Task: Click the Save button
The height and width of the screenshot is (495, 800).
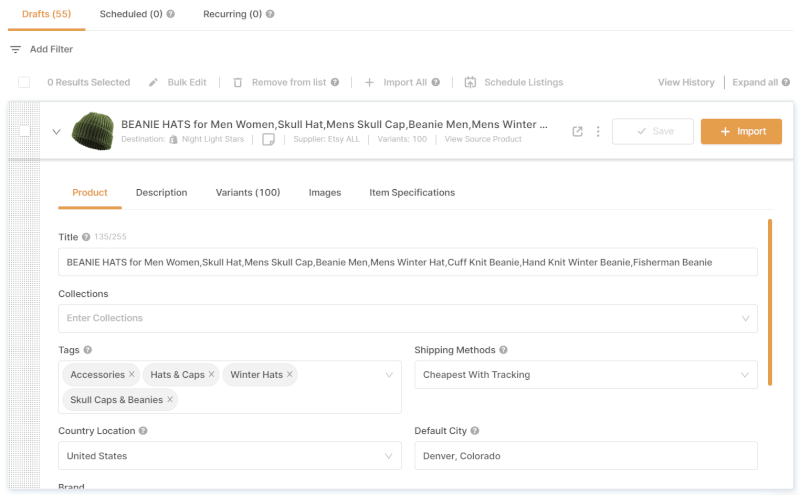Action: pos(653,132)
